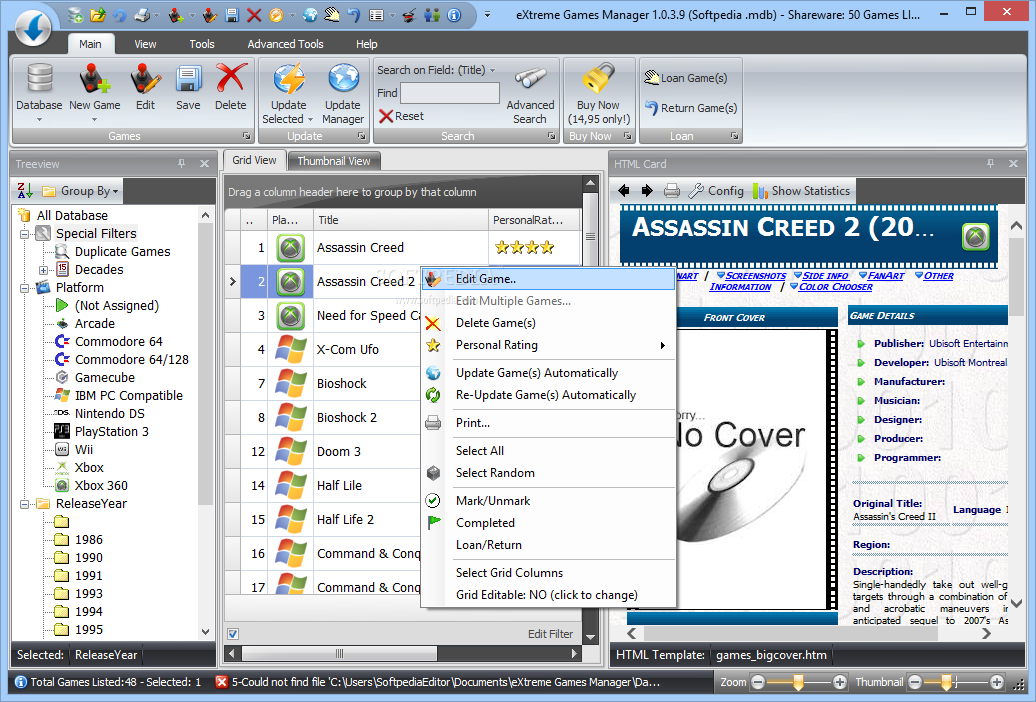1036x702 pixels.
Task: Open the quick access toolbar customize dropdown
Action: (x=488, y=14)
